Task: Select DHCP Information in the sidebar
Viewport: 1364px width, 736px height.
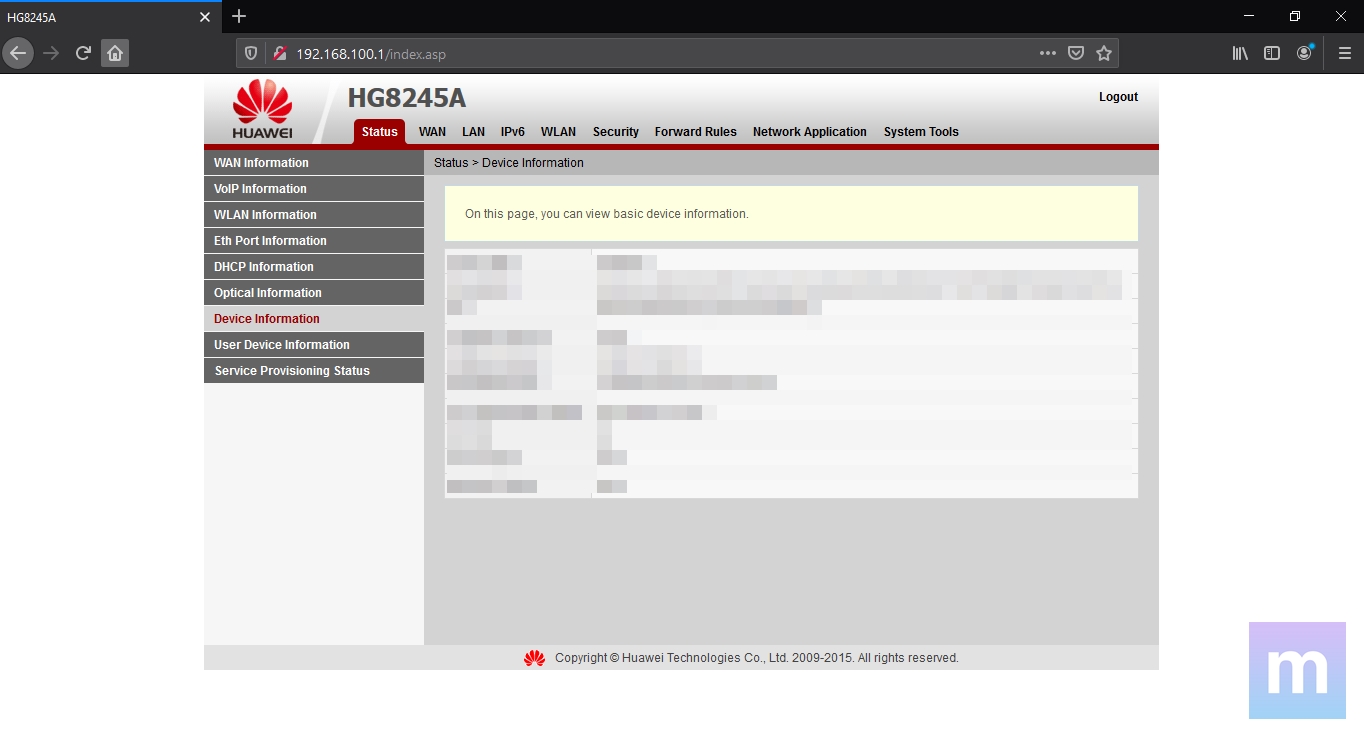Action: [x=263, y=266]
